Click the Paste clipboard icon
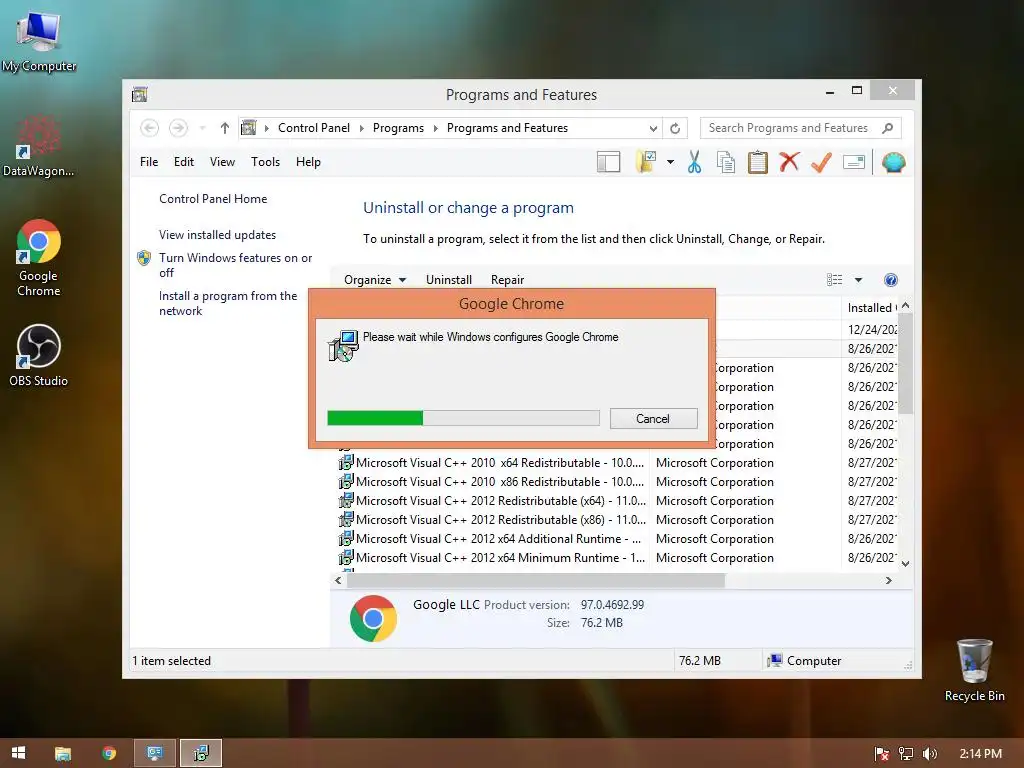This screenshot has width=1024, height=768. click(x=758, y=162)
